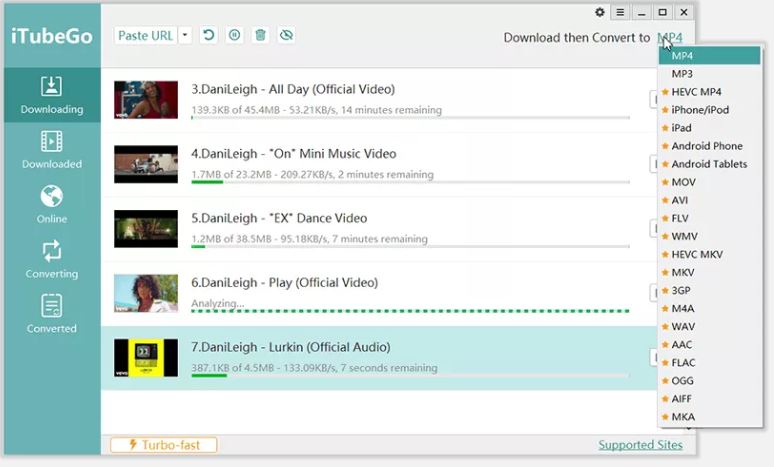Select WMV from the format list
774x467 pixels.
(x=709, y=236)
